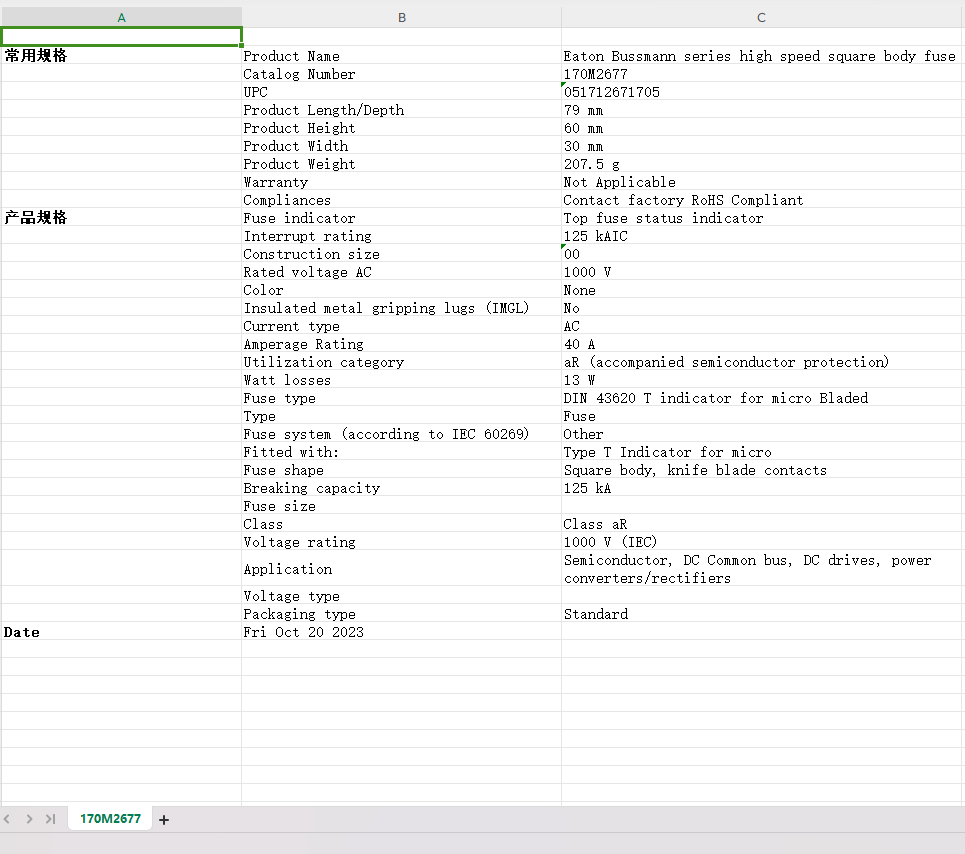Click the 'Product Height' cell
This screenshot has width=965, height=854.
(x=401, y=128)
